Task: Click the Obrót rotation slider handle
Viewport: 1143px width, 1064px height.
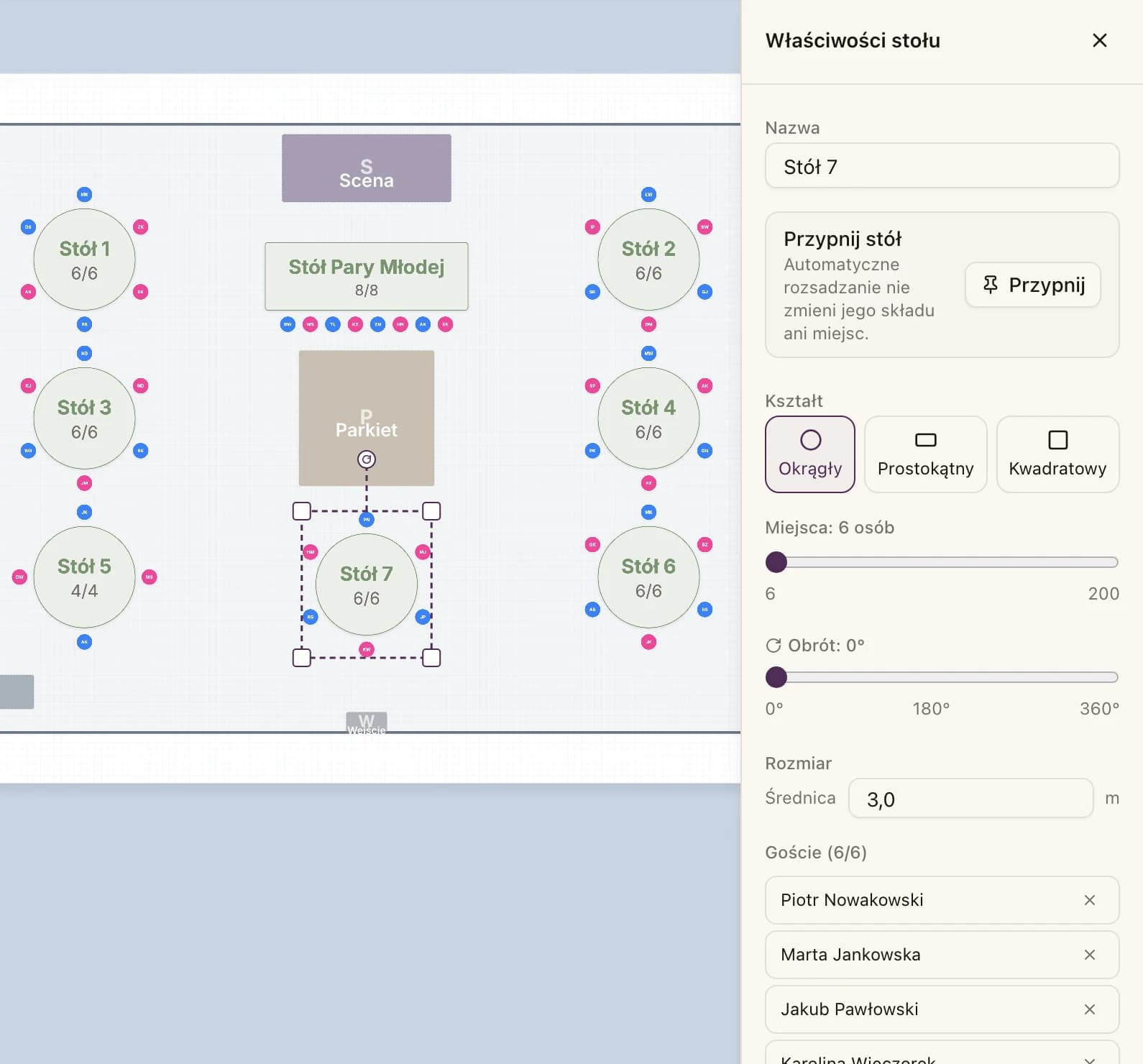Action: pos(776,677)
